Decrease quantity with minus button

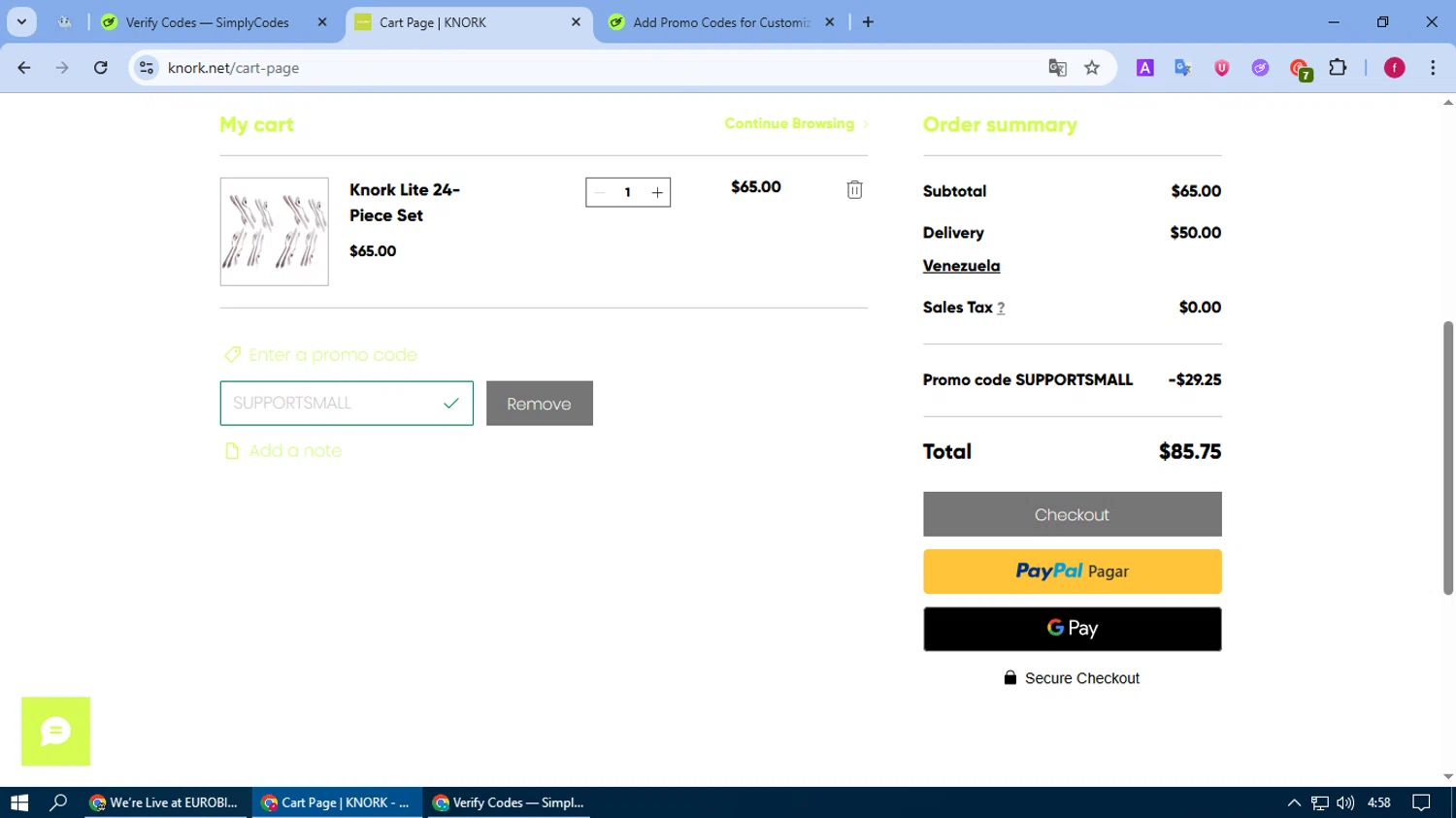(600, 192)
